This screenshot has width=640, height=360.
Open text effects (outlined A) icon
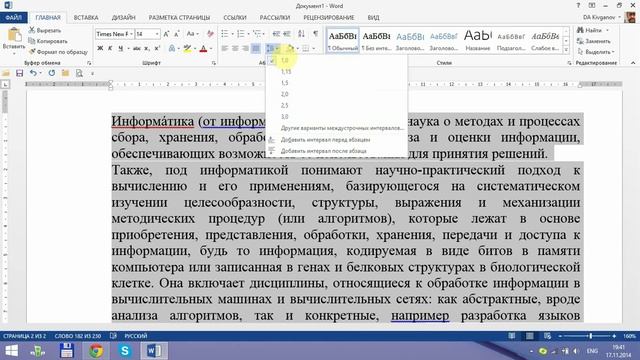(x=172, y=48)
